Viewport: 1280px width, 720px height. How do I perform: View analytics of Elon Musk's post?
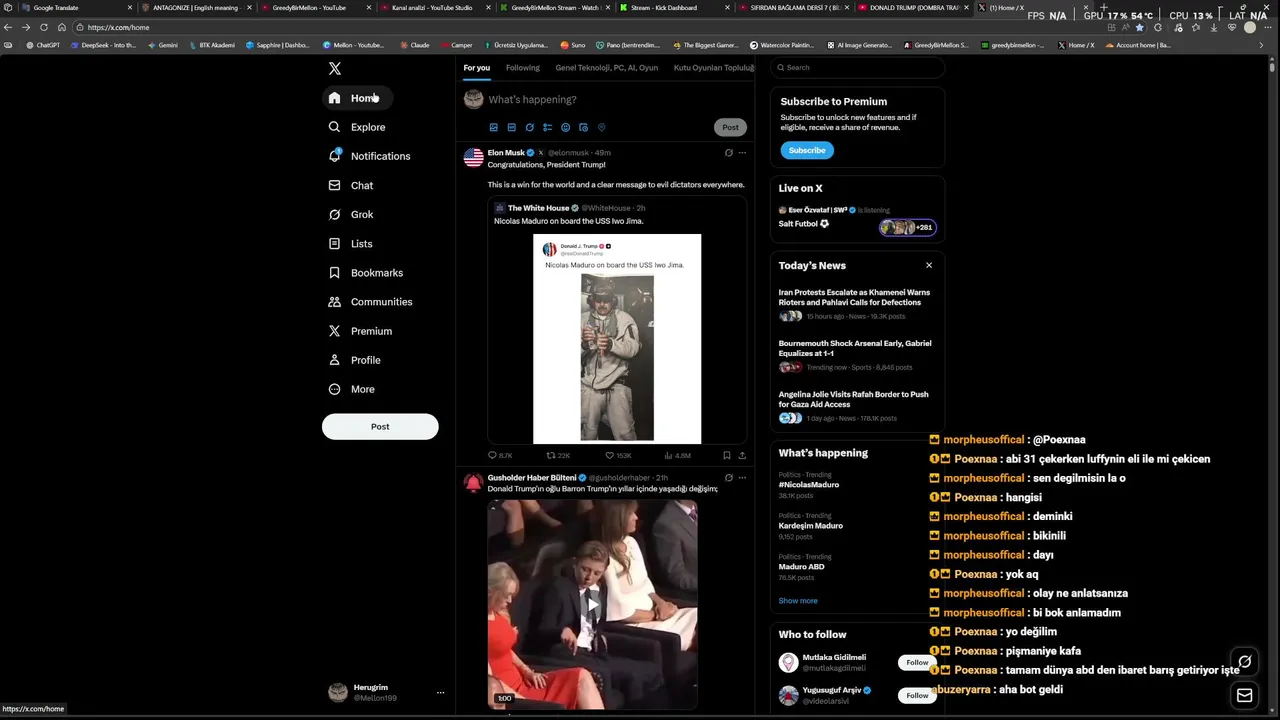click(677, 455)
